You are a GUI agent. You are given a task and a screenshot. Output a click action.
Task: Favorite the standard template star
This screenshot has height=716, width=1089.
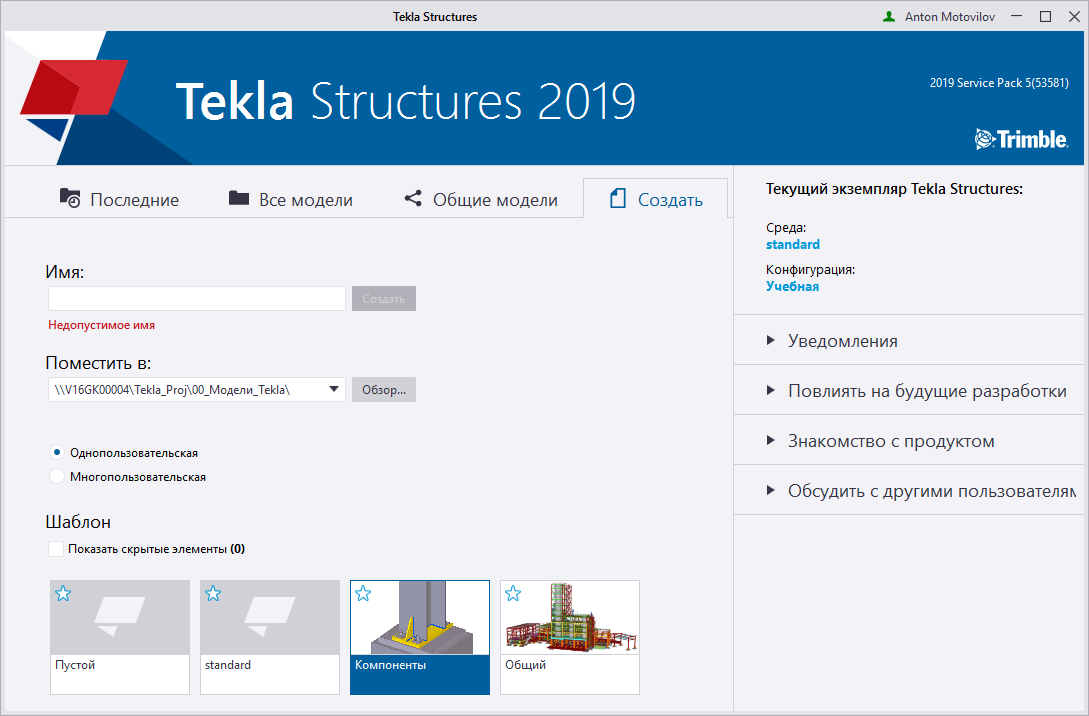(x=213, y=594)
